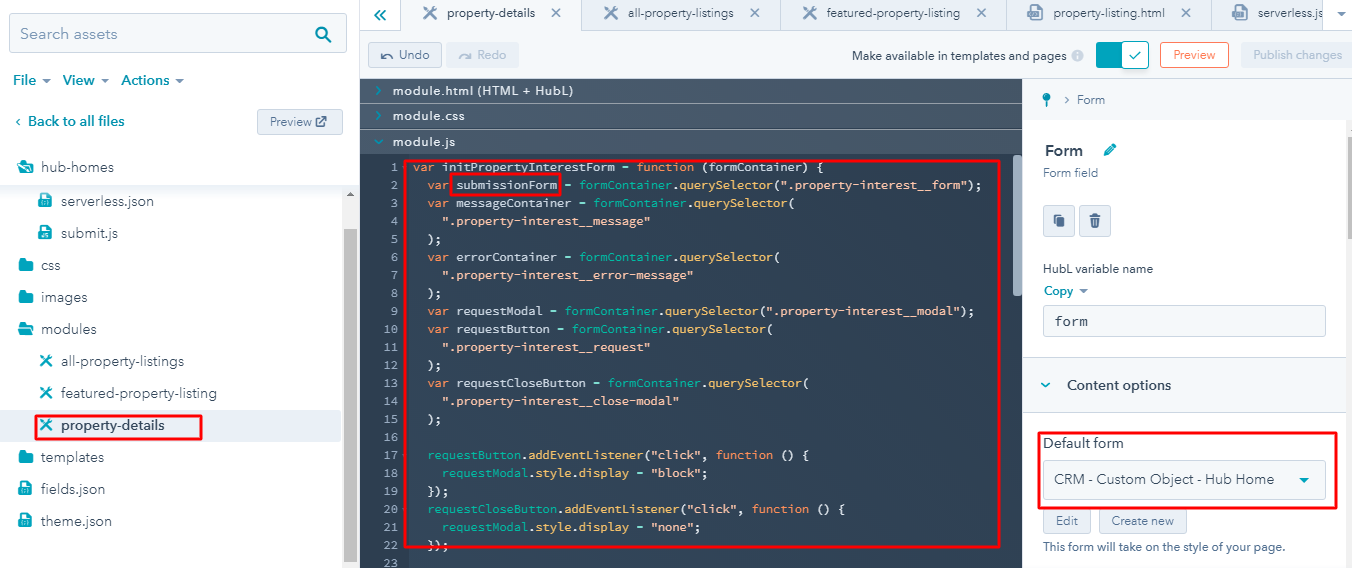Toggle Make available in templates switch
The image size is (1352, 568).
pos(1122,55)
